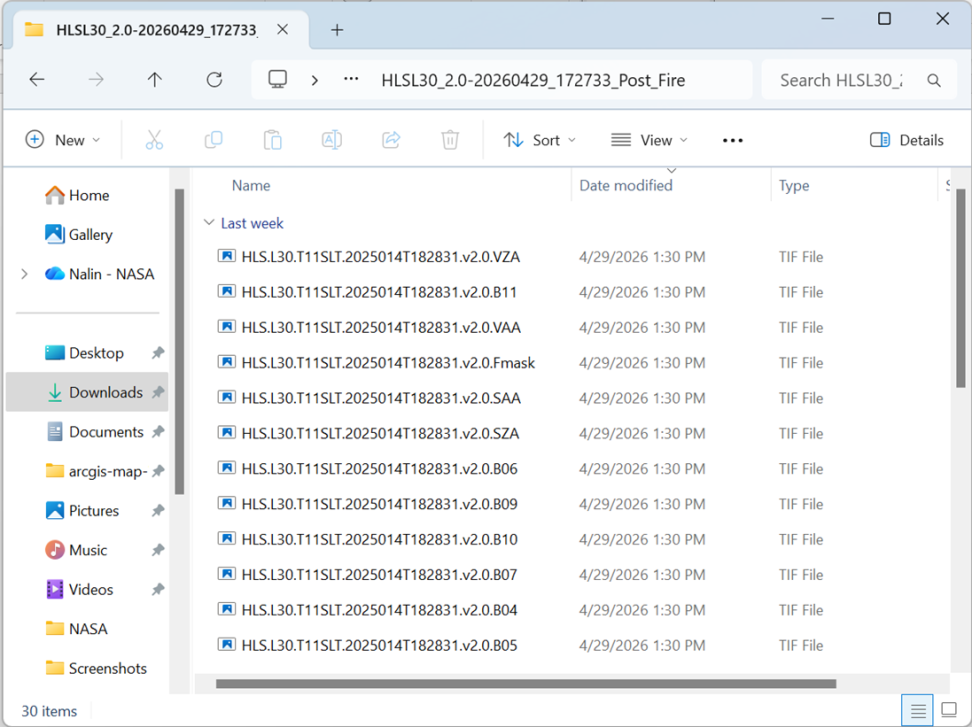Open the New item dropdown
This screenshot has height=727, width=972.
pos(63,140)
